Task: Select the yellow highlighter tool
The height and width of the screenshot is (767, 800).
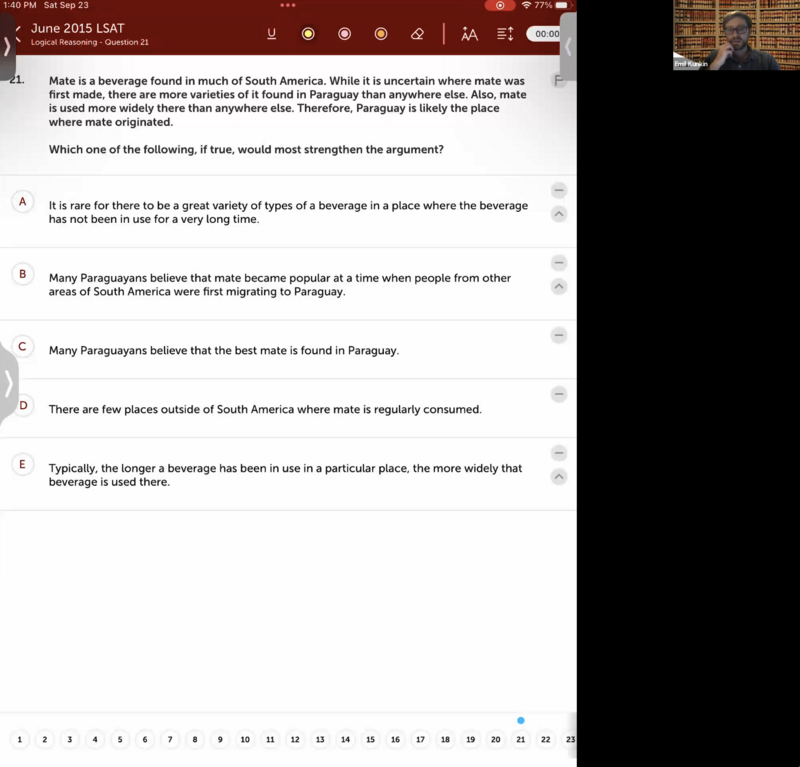Action: (x=308, y=34)
